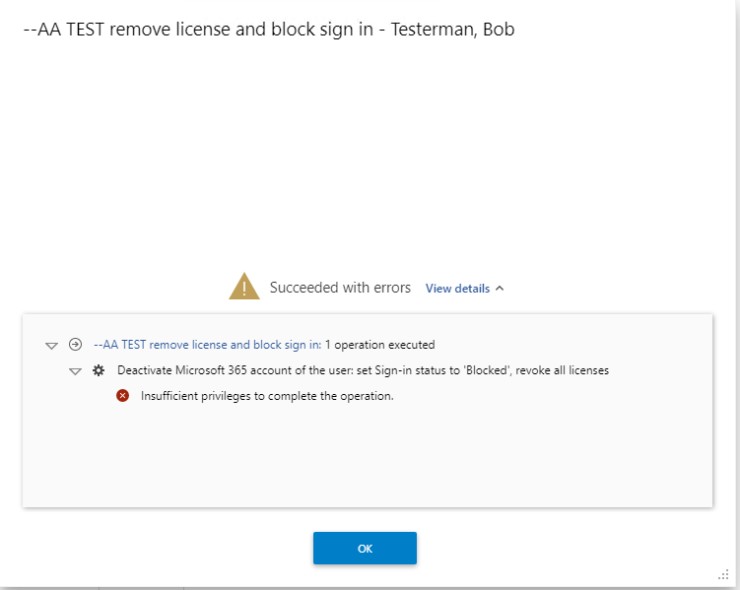Screen dimensions: 740x590
Task: Click the 'Blocked' sign-in status word
Action: pos(487,371)
